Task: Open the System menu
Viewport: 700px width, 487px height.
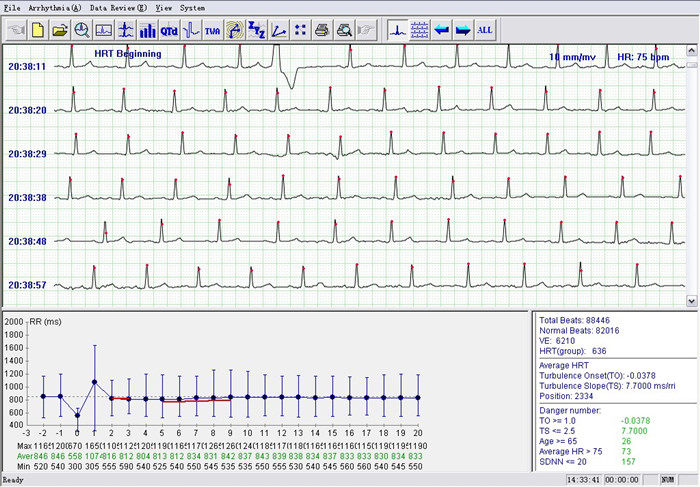Action: [194, 7]
